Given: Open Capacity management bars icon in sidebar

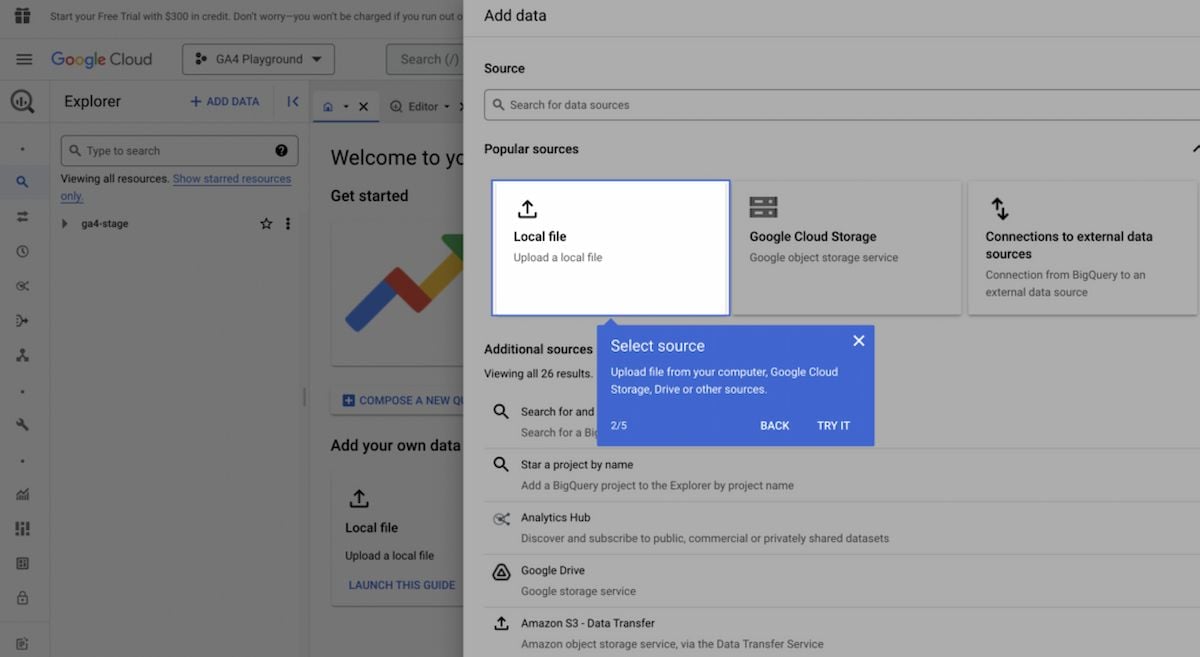Looking at the screenshot, I should point(22,528).
